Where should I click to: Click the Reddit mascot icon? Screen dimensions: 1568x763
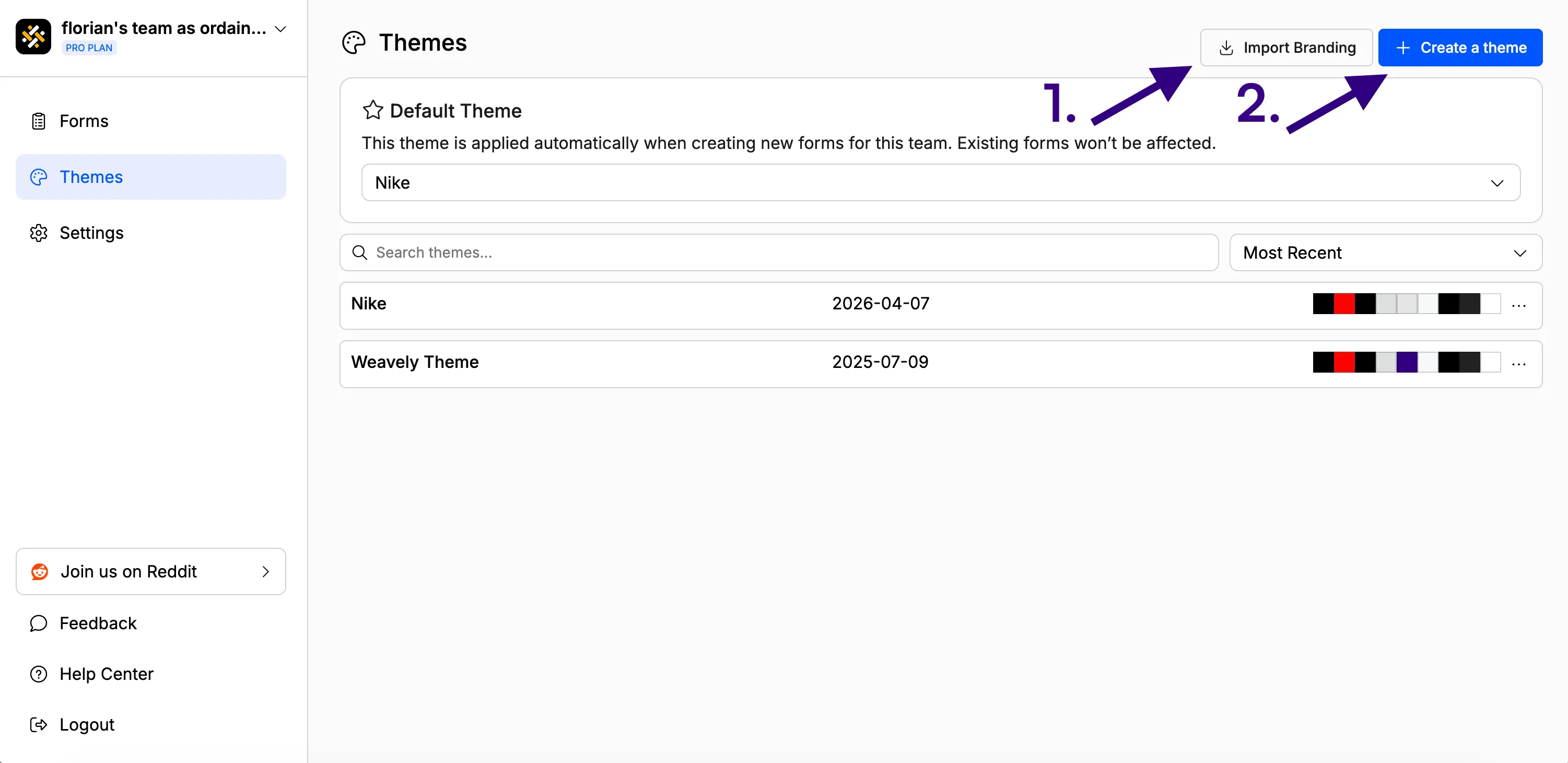tap(38, 571)
